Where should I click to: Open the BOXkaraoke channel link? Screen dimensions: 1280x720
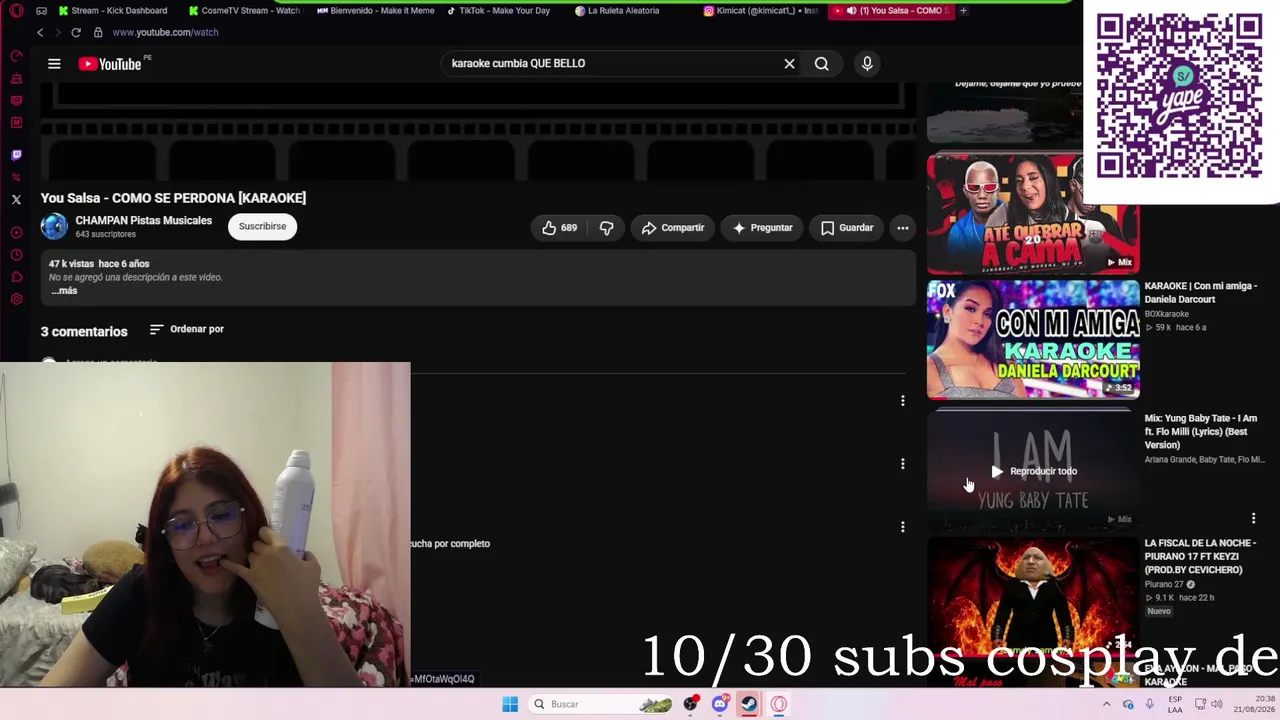(x=1166, y=314)
